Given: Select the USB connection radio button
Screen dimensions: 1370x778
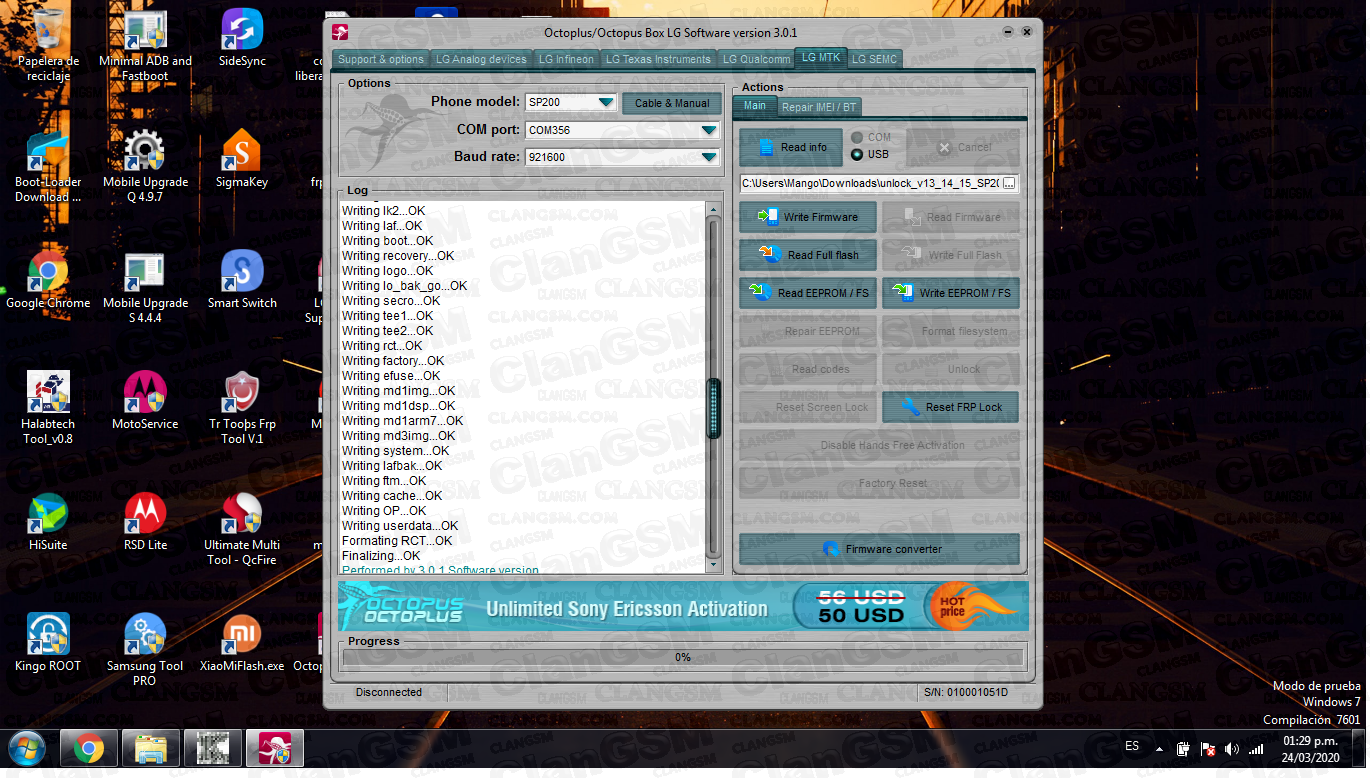Looking at the screenshot, I should 857,154.
